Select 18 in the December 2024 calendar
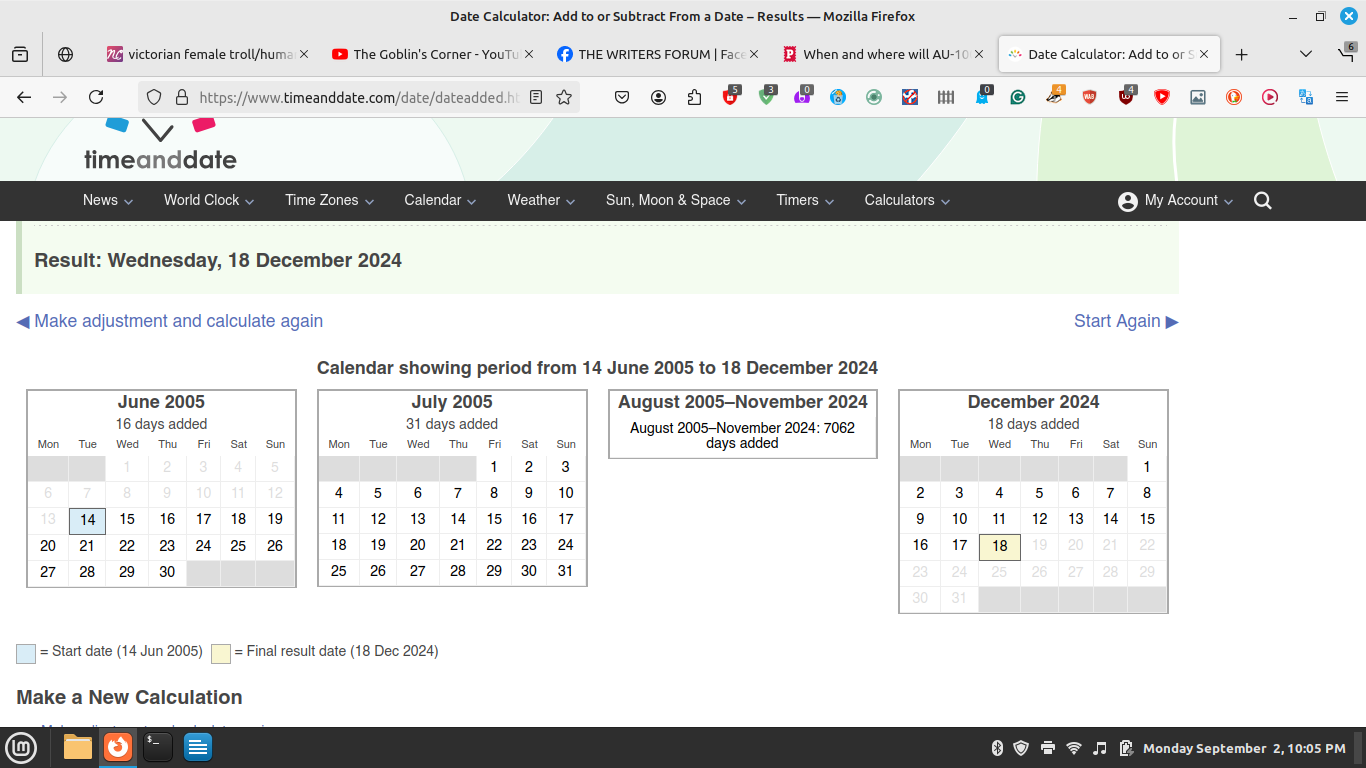The width and height of the screenshot is (1366, 768). tap(1000, 547)
